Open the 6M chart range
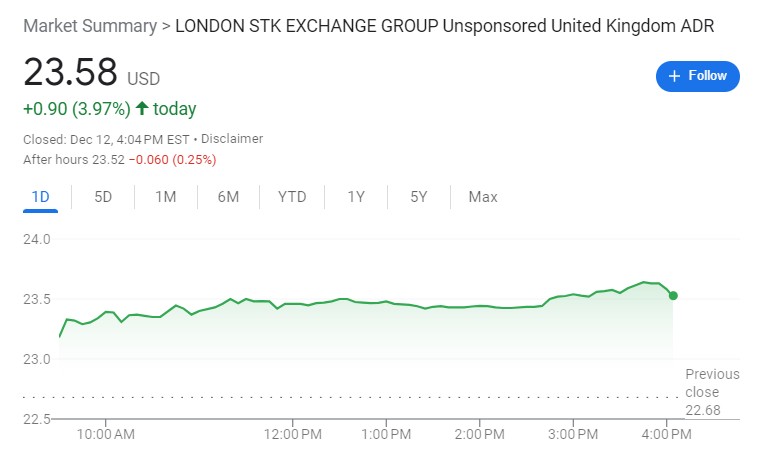This screenshot has height=462, width=769. click(228, 197)
